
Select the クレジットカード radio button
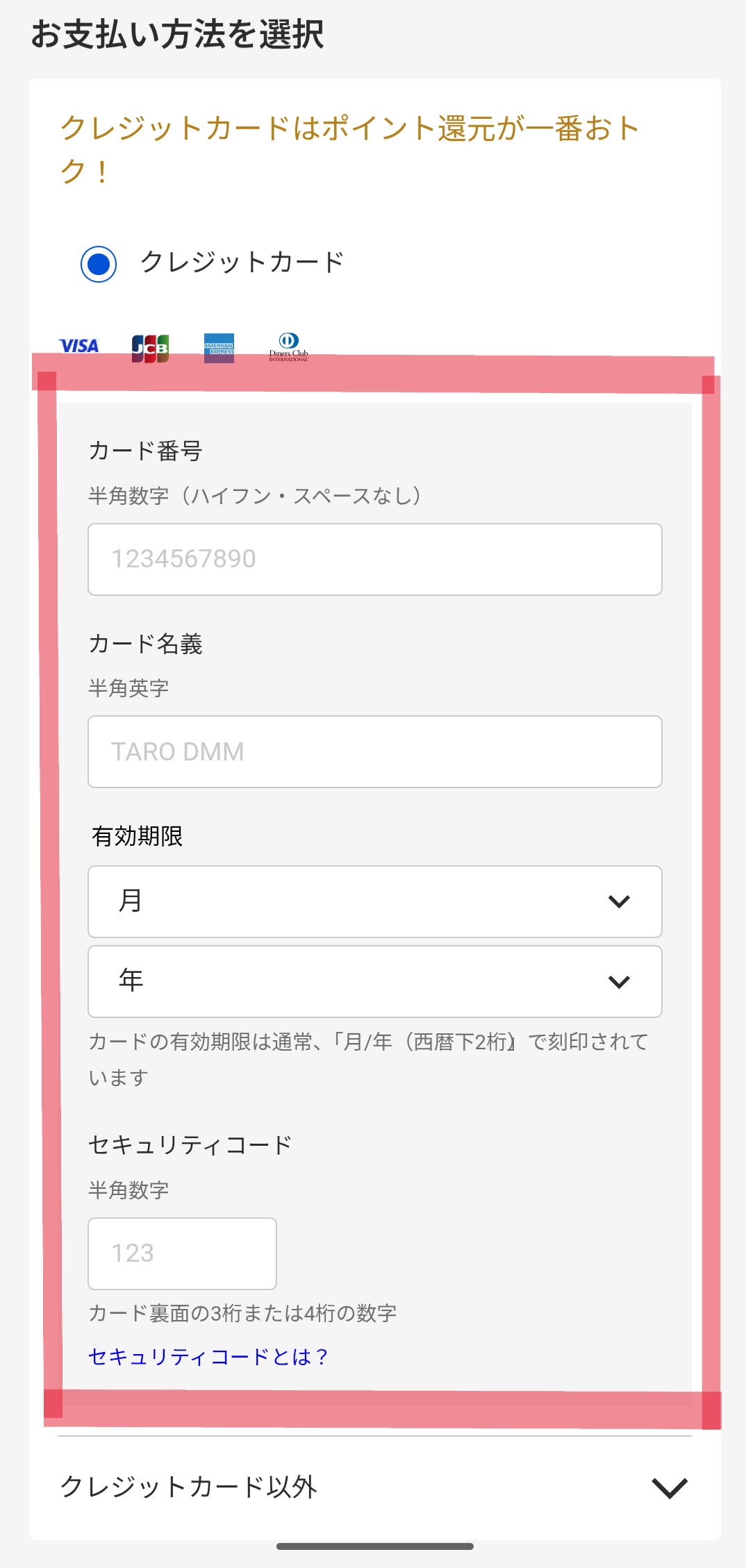click(x=99, y=264)
